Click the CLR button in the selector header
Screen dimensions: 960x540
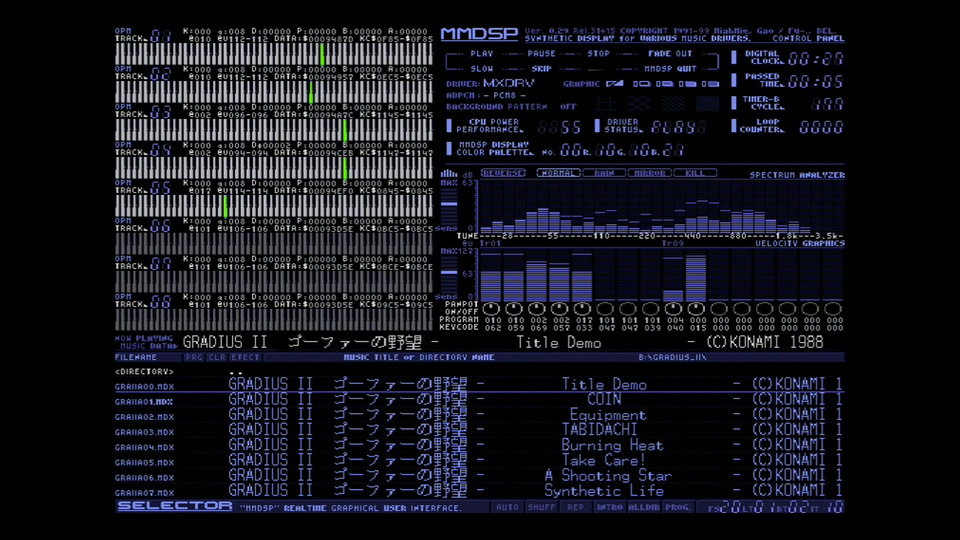217,357
